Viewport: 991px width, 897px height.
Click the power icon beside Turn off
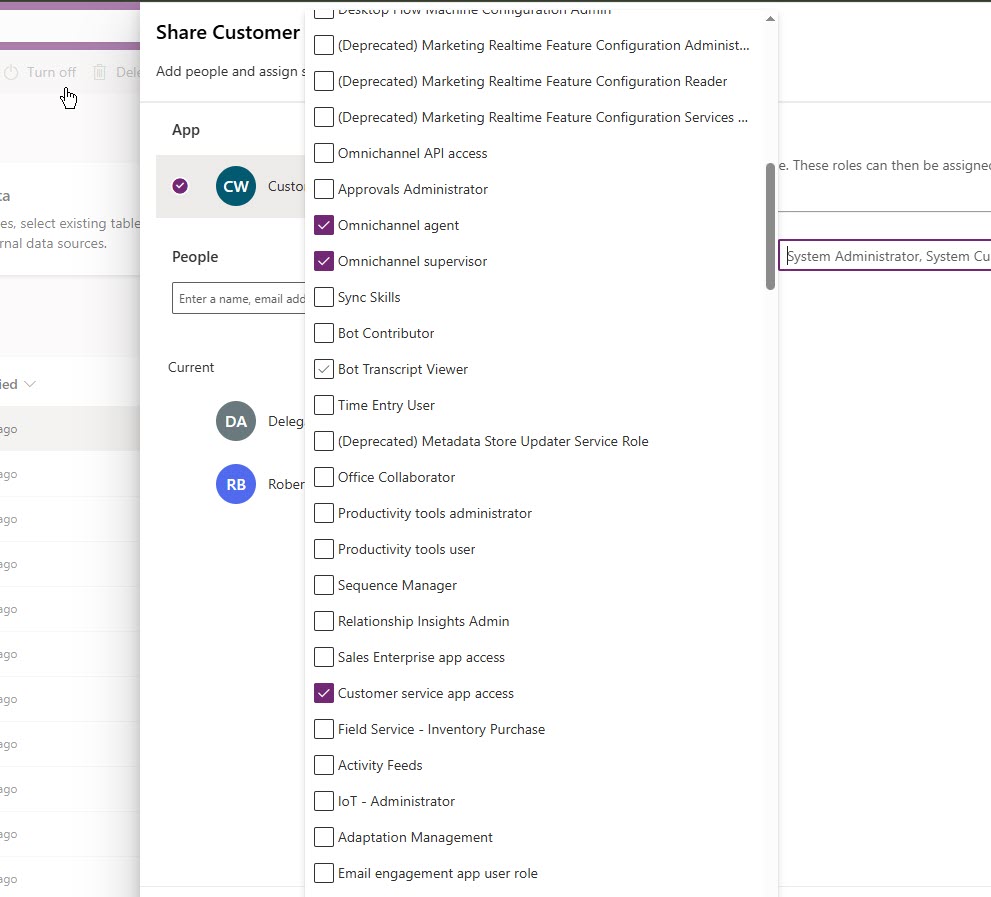pyautogui.click(x=10, y=72)
